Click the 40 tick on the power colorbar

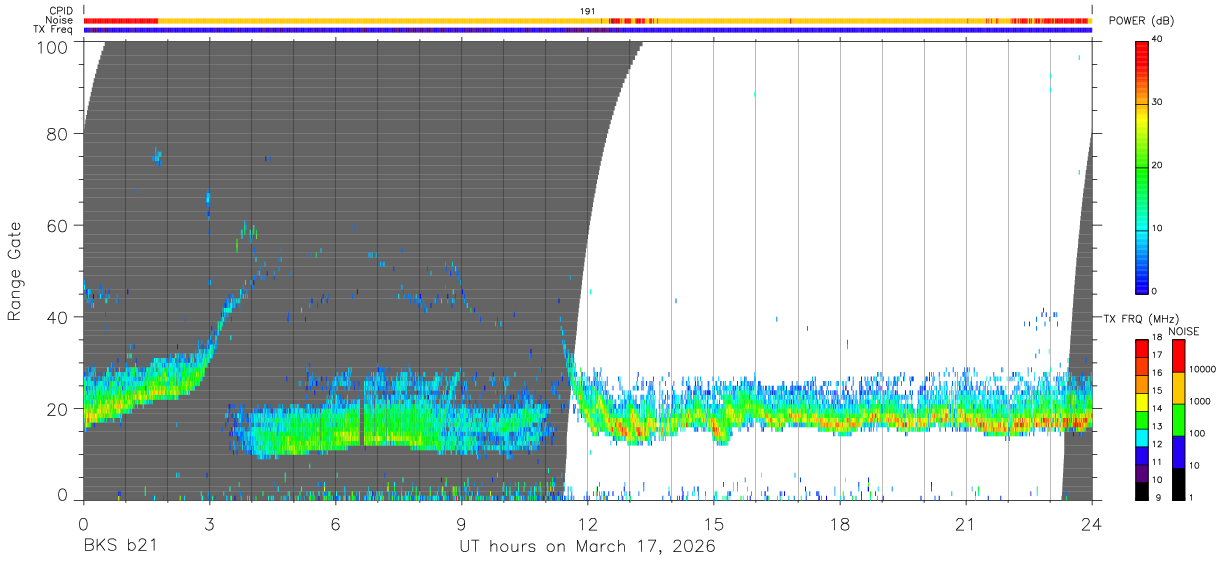click(1156, 38)
